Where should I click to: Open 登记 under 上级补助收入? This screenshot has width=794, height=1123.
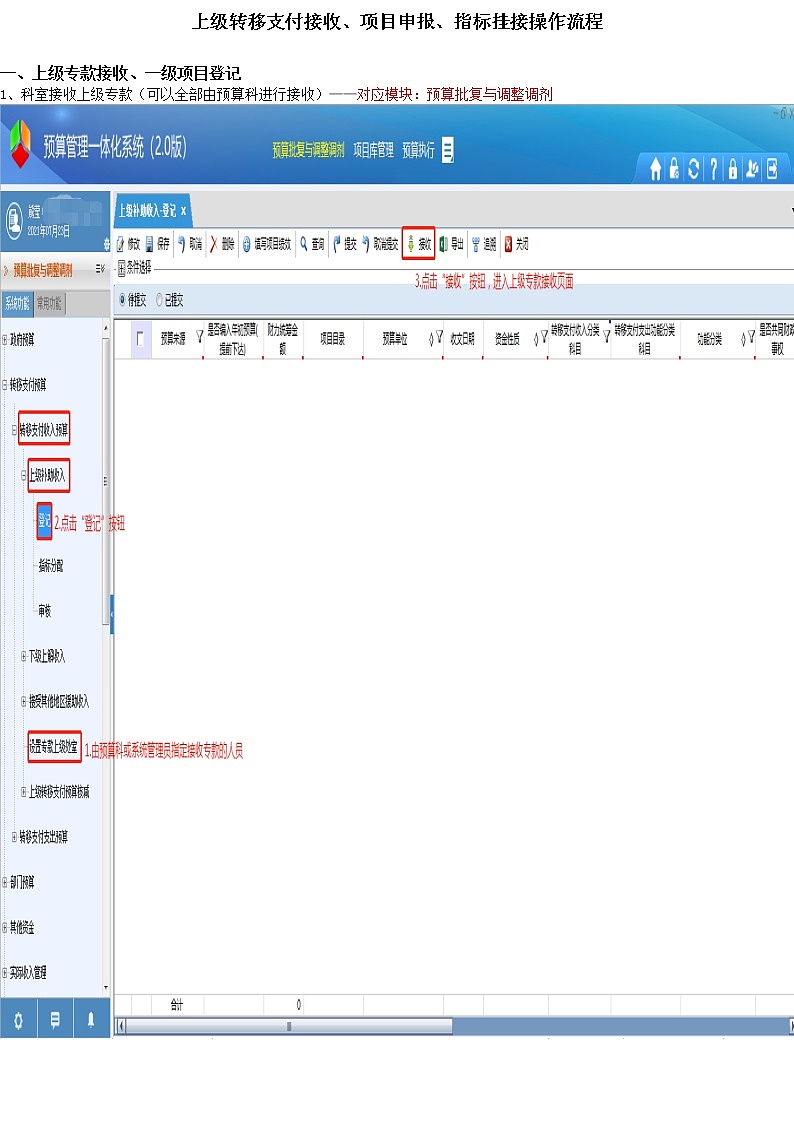point(44,521)
